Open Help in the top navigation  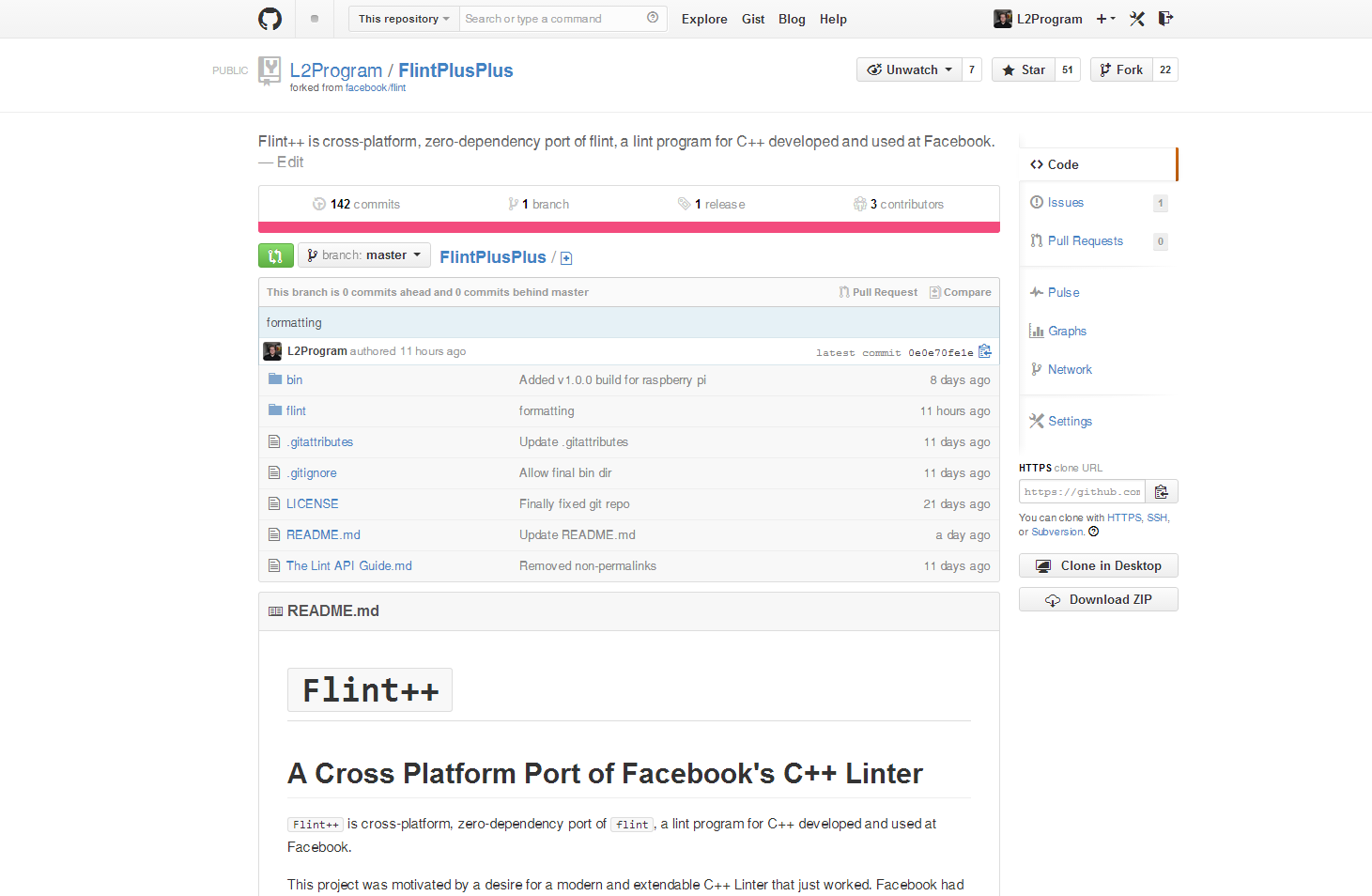point(833,19)
